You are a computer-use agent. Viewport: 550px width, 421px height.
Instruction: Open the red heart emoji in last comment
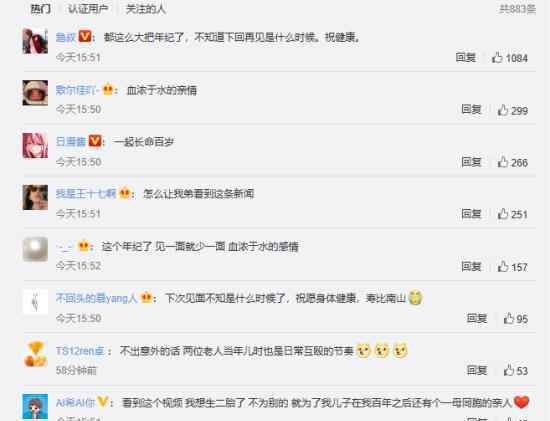521,402
